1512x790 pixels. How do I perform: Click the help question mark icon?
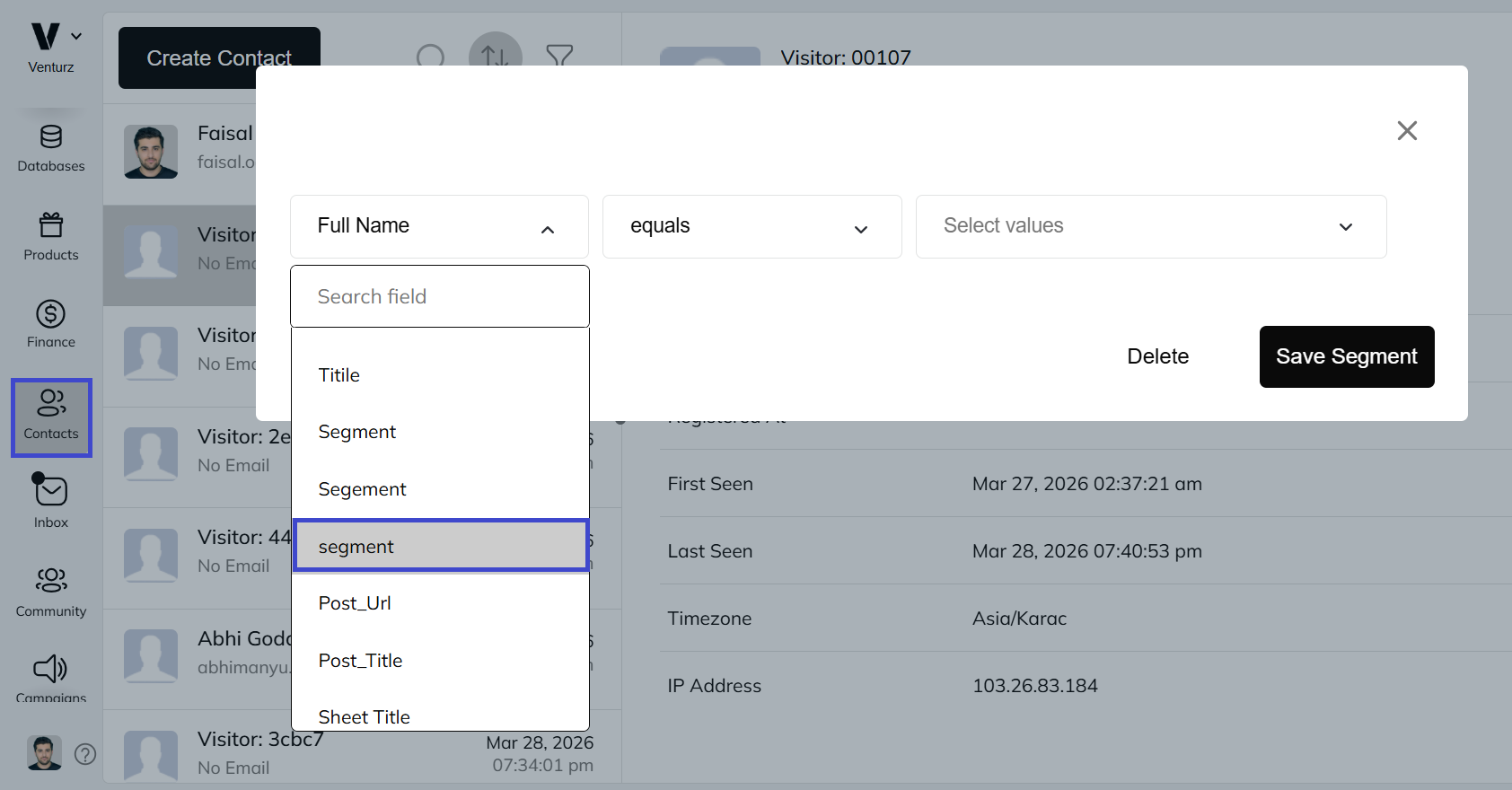click(x=85, y=754)
